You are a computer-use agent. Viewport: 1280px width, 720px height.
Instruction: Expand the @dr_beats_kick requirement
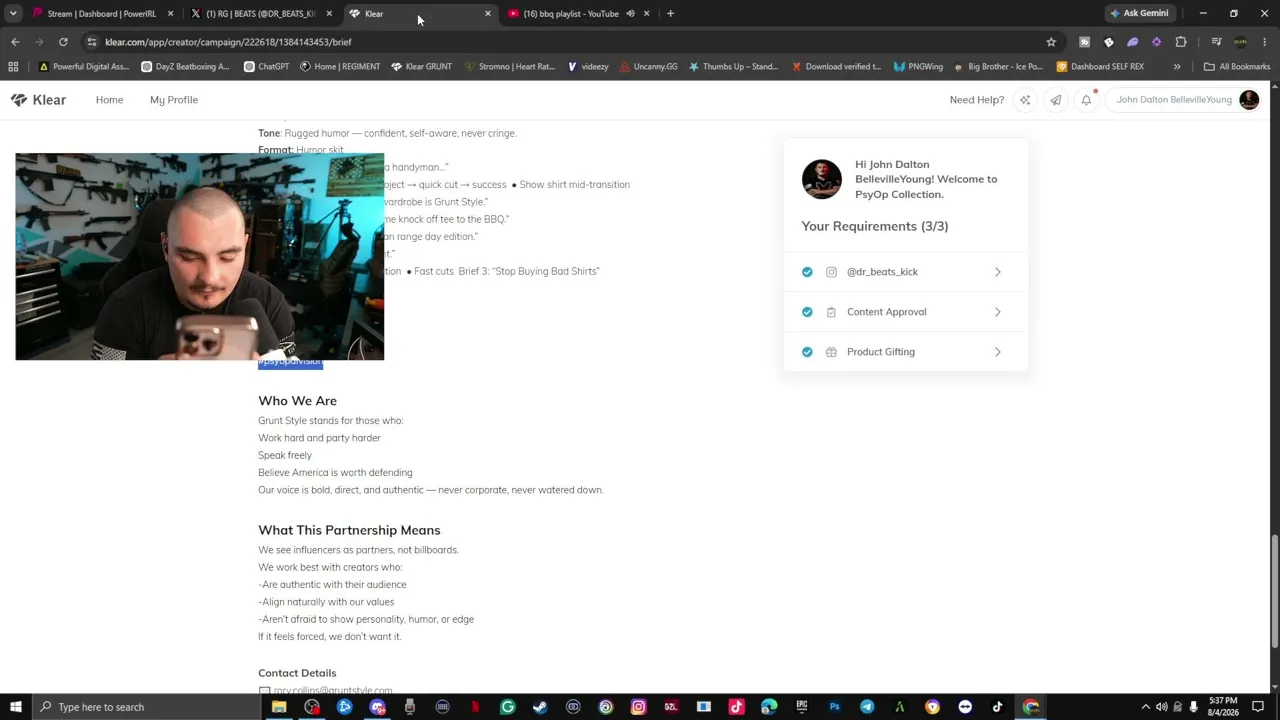point(997,272)
